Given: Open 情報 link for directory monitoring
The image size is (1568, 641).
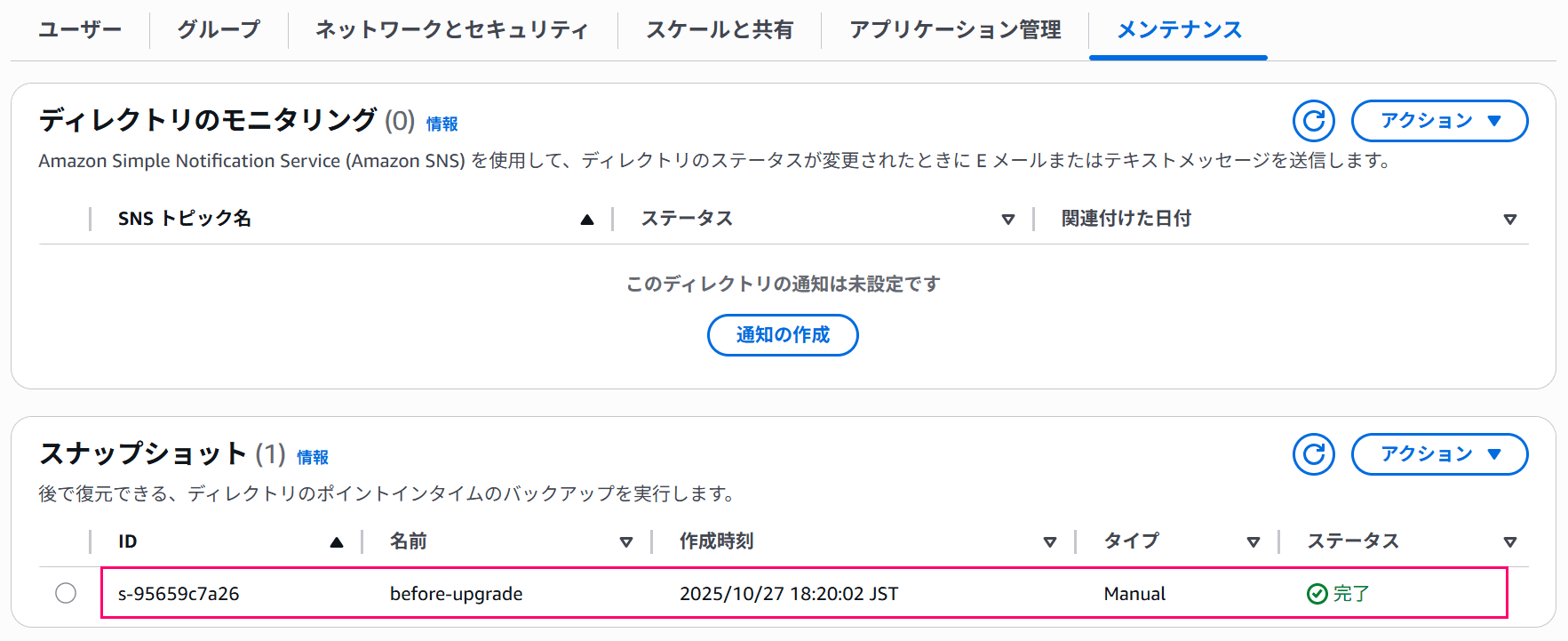Looking at the screenshot, I should point(442,124).
